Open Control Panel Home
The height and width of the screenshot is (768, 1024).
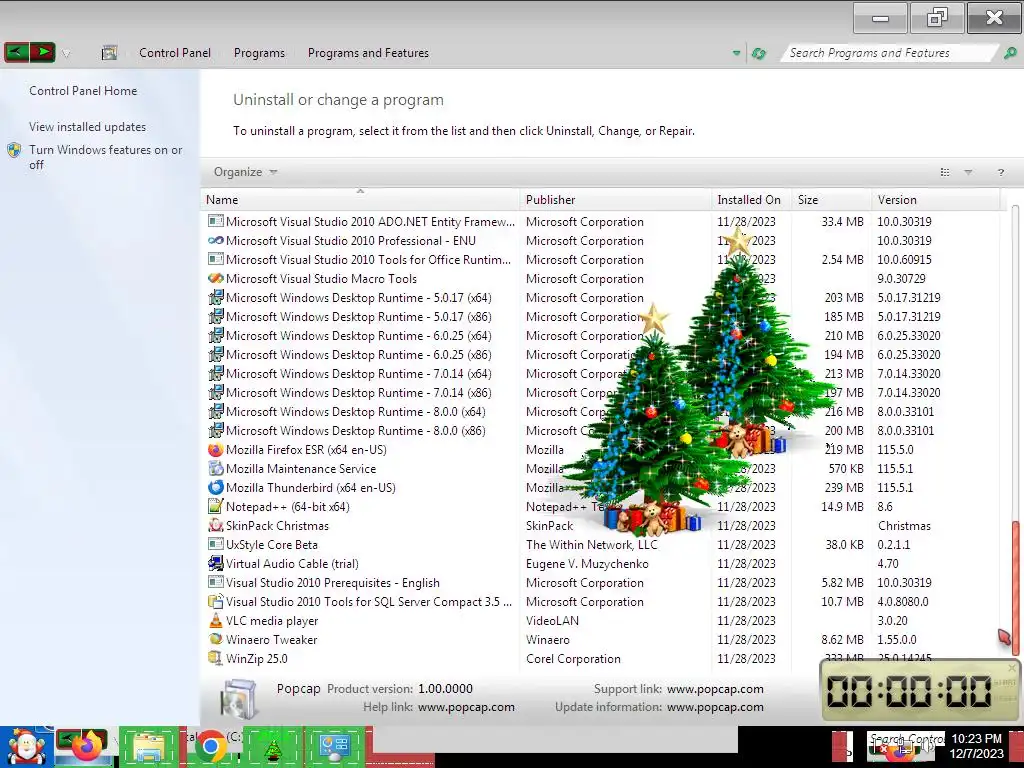[x=83, y=91]
